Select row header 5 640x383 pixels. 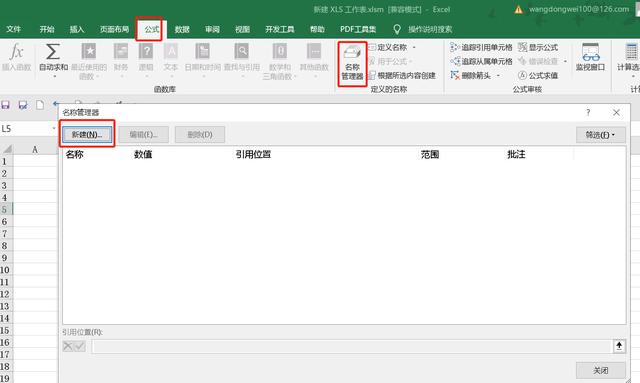(6, 209)
